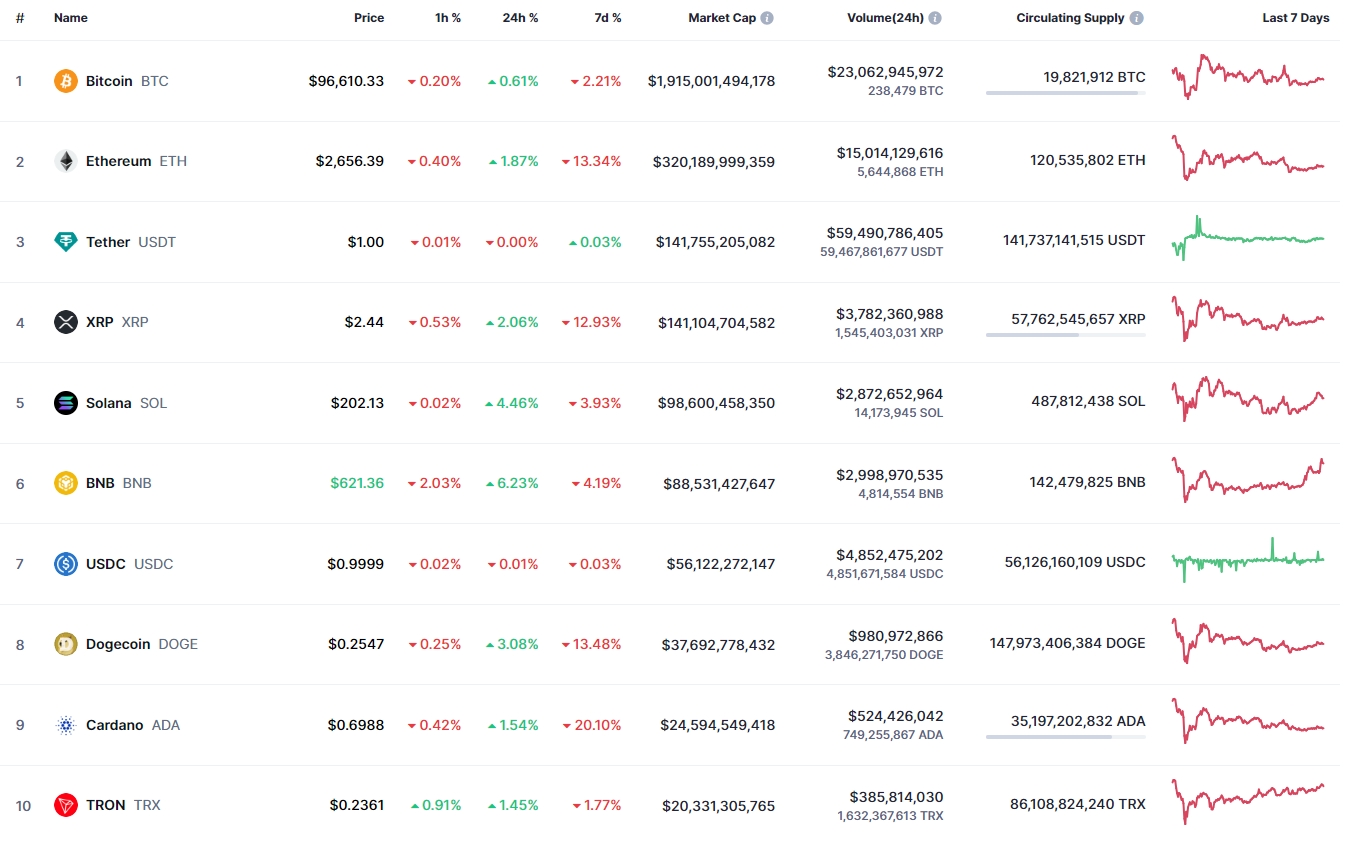
Task: Click the TRON logo icon
Action: (x=65, y=805)
